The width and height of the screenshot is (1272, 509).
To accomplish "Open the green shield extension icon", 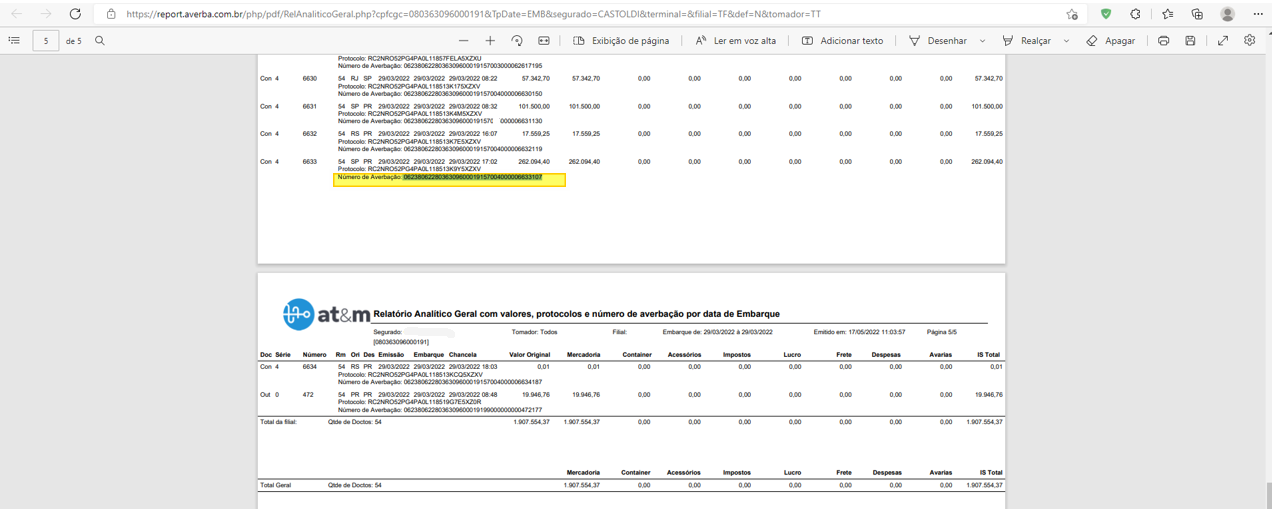I will (x=1105, y=14).
